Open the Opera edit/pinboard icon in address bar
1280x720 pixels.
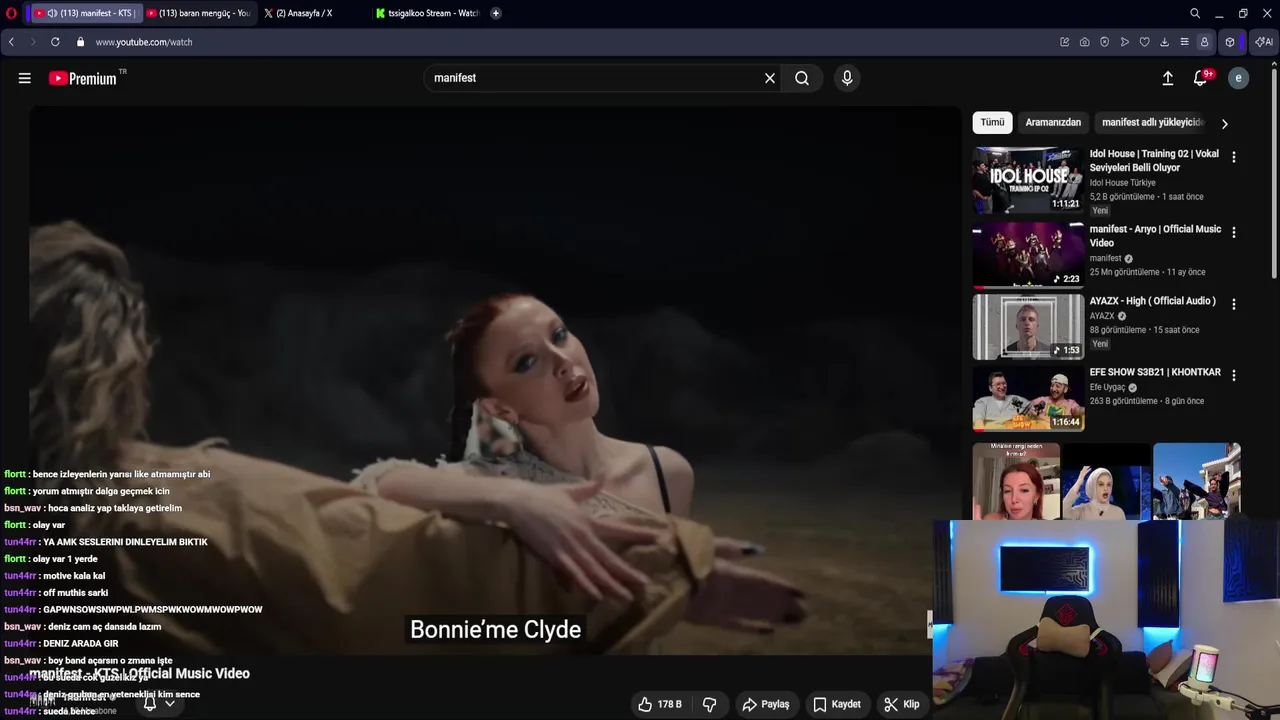(x=1065, y=42)
